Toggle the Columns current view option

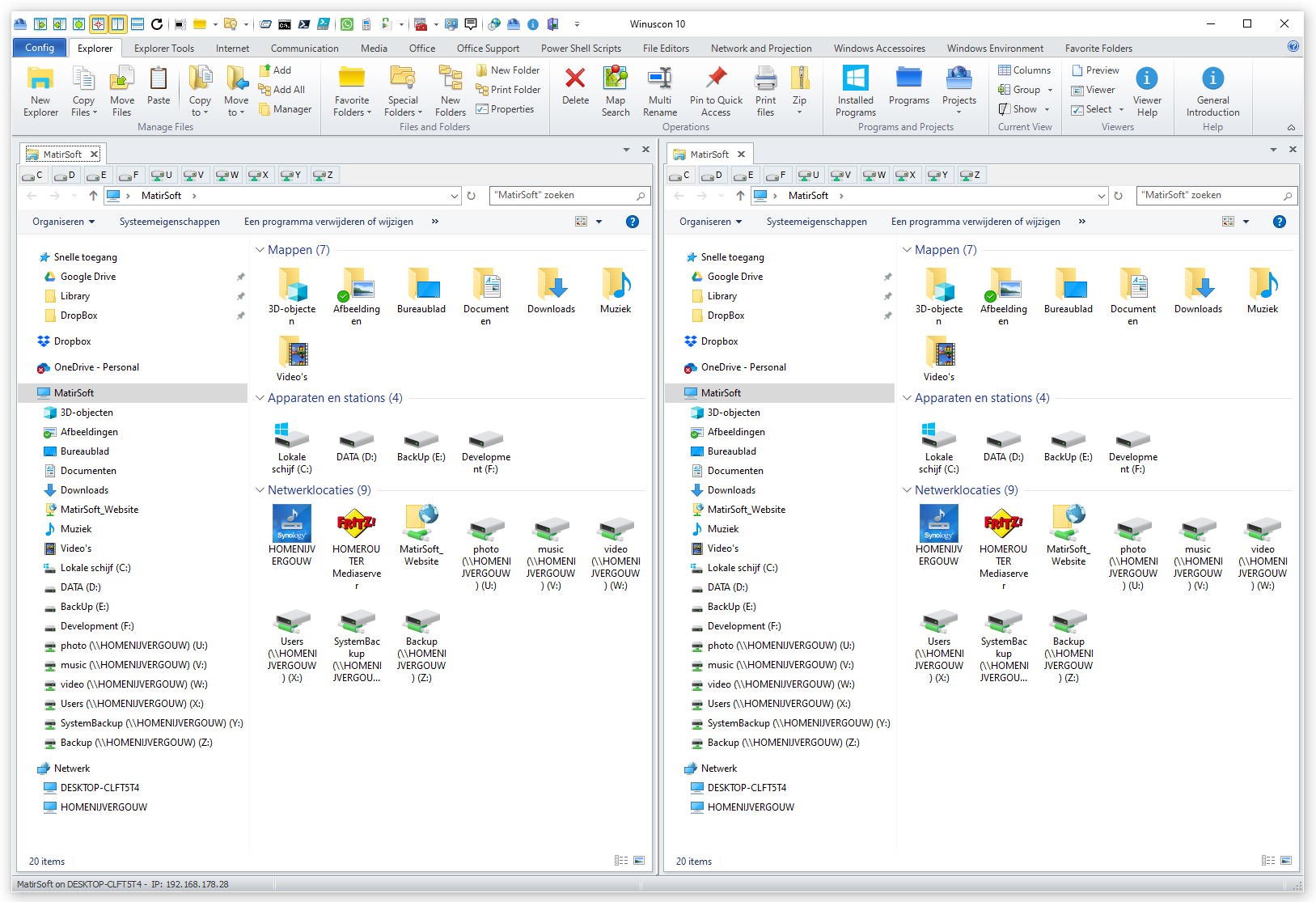1024,70
